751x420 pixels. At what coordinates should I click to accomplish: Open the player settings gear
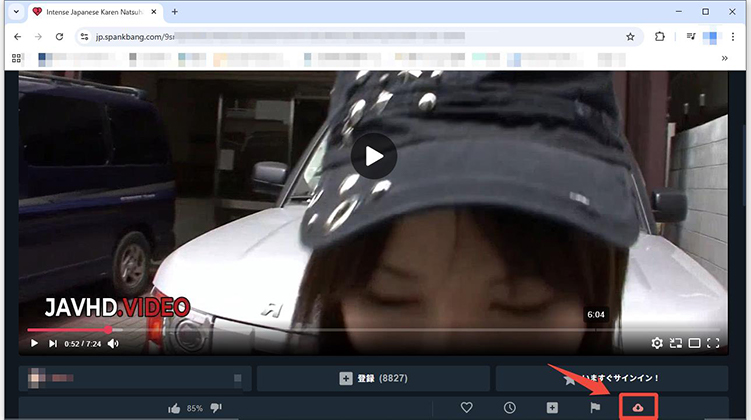657,343
